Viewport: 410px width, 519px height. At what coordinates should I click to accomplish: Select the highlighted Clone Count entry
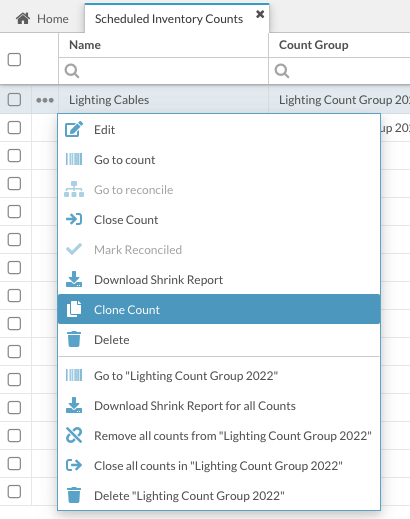pyautogui.click(x=219, y=309)
